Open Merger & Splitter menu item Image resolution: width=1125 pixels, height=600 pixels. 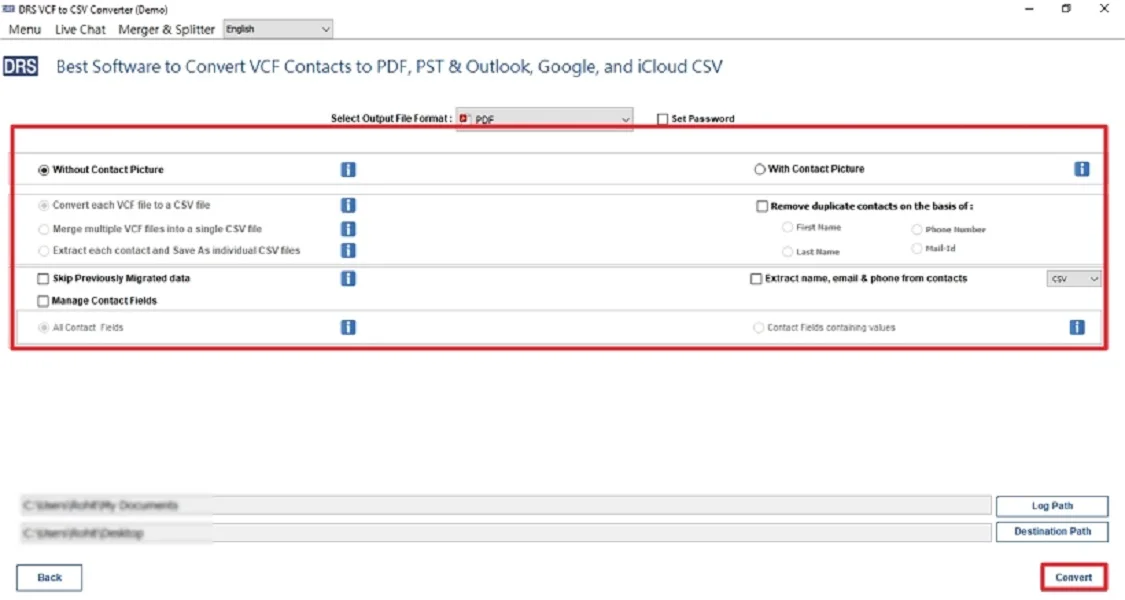[x=166, y=29]
